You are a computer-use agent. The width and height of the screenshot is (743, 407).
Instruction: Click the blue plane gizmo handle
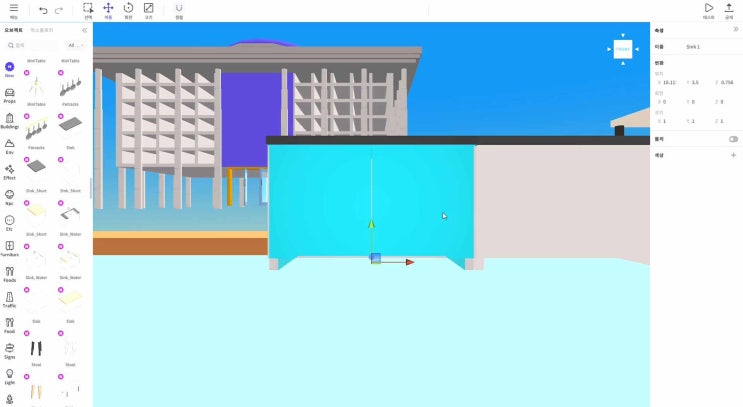click(375, 258)
